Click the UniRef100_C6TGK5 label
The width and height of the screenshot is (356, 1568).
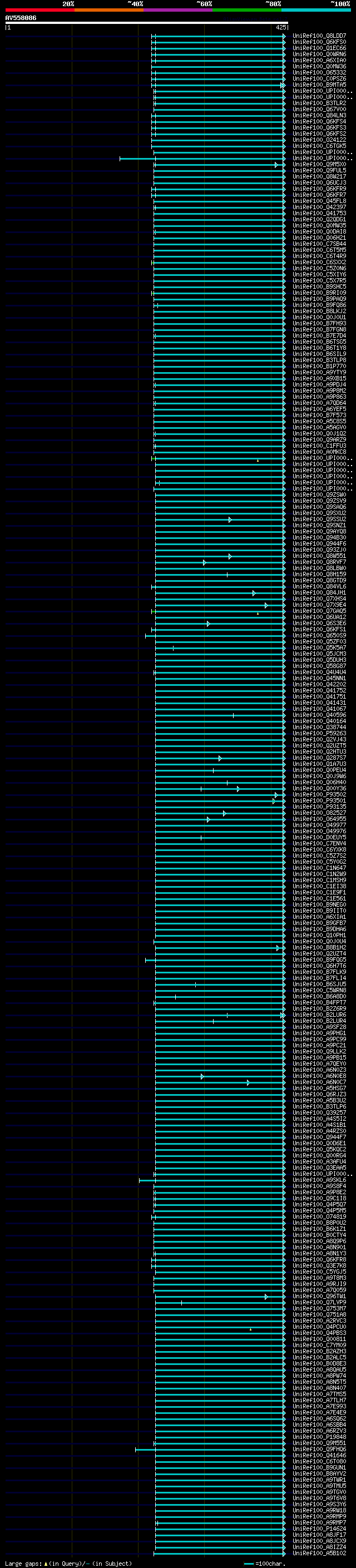coord(319,146)
